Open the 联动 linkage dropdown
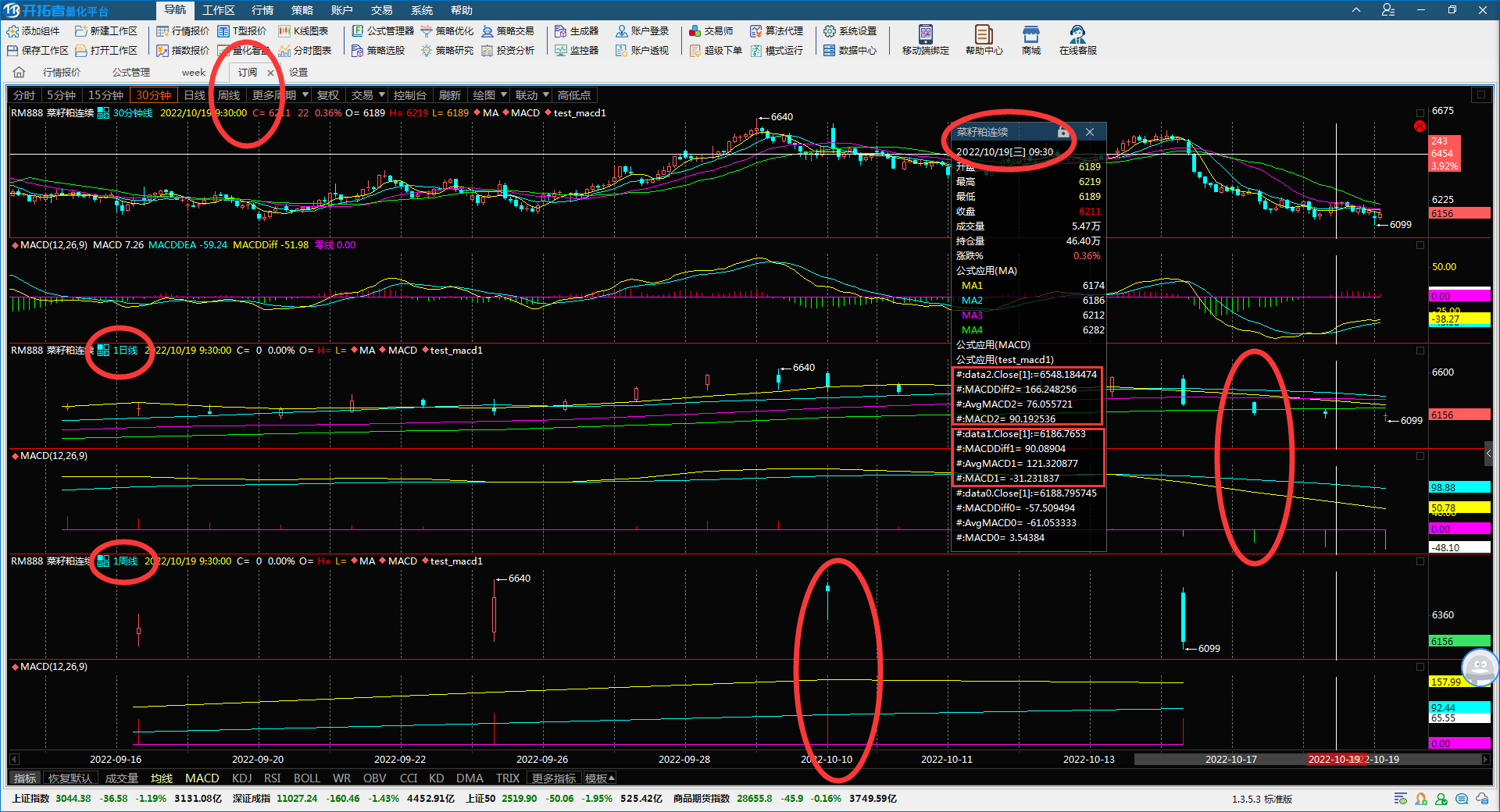1500x812 pixels. click(x=532, y=95)
